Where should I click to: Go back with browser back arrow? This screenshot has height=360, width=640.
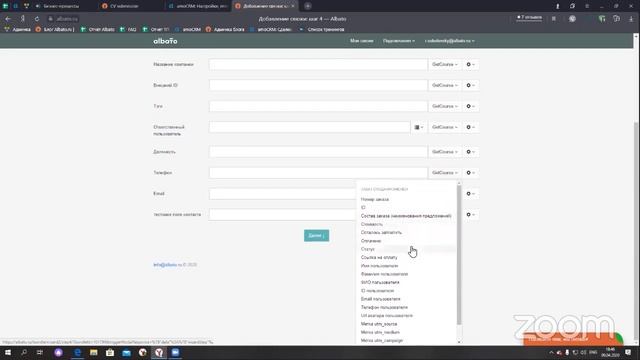(x=8, y=19)
